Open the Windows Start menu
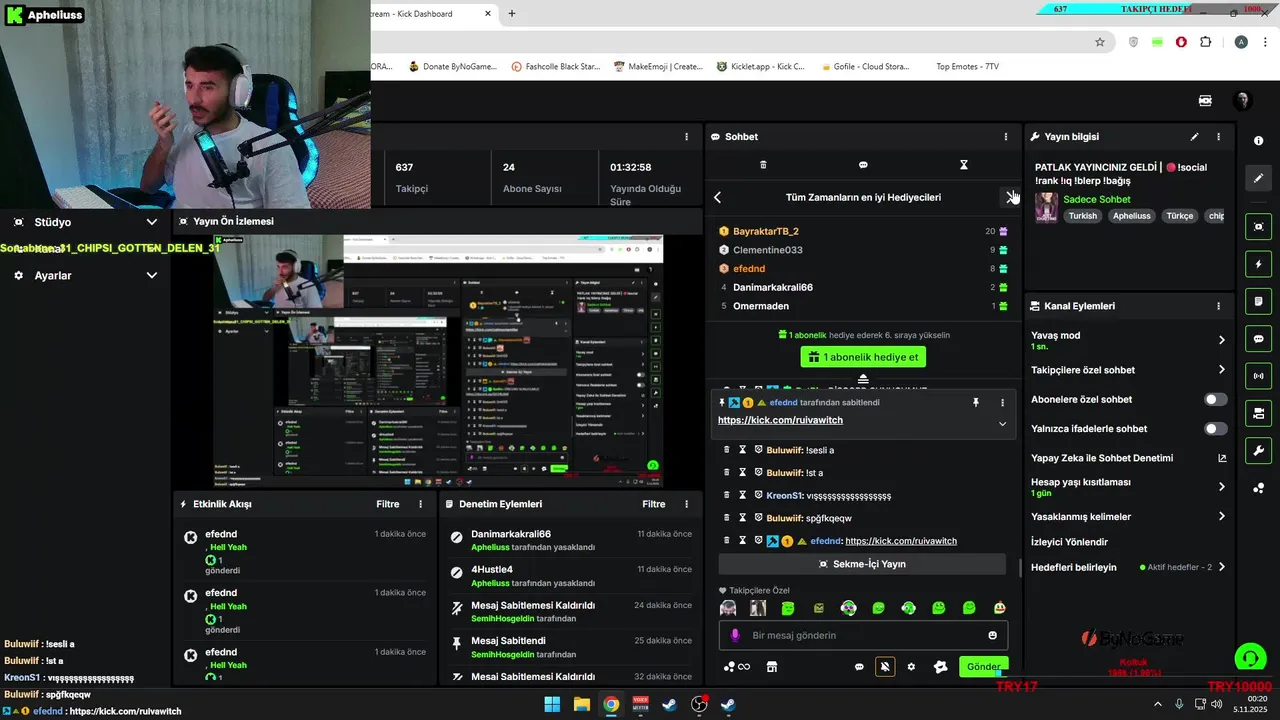This screenshot has height=720, width=1280. (552, 704)
